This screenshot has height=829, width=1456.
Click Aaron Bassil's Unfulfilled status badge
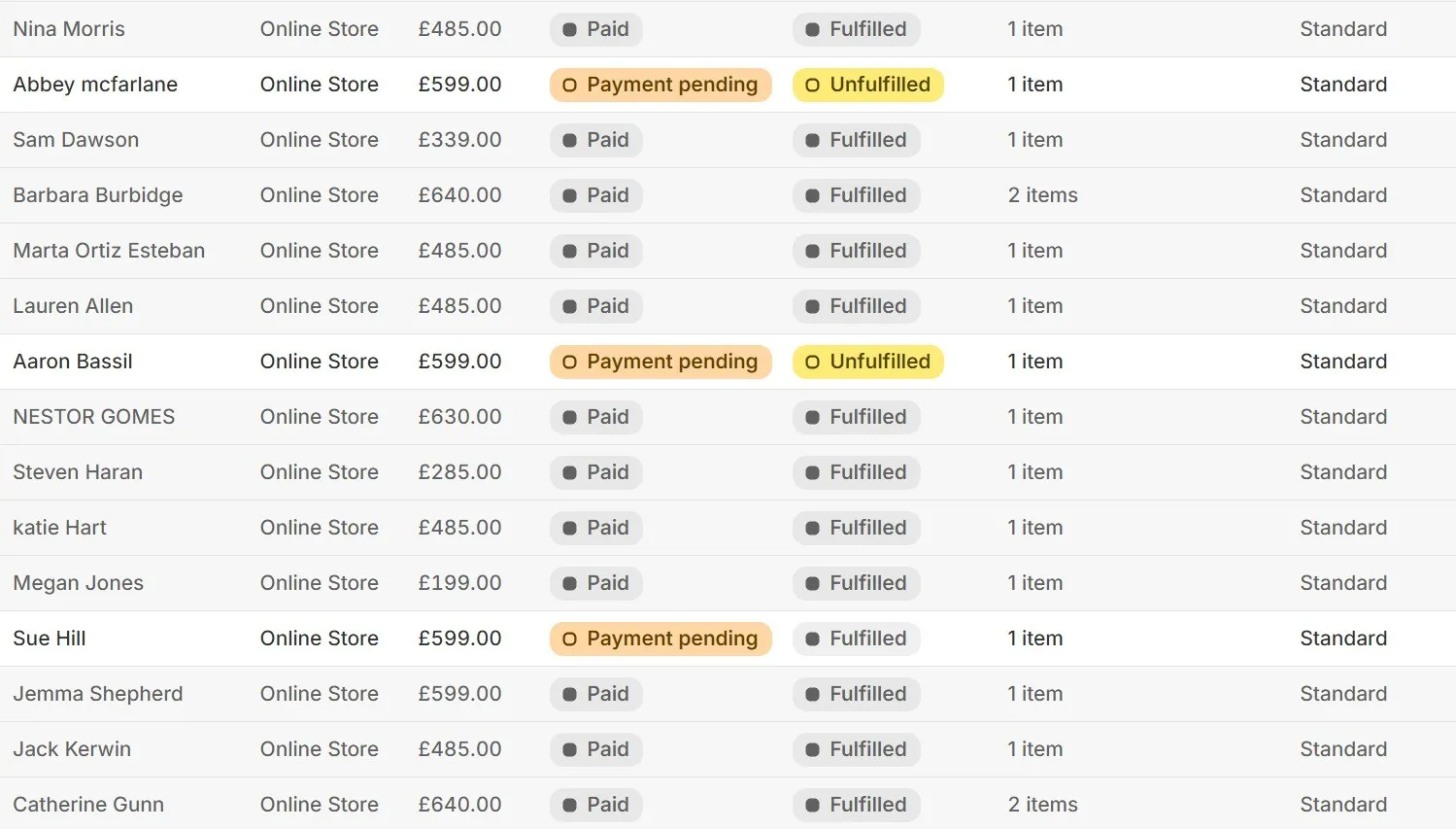pos(868,362)
